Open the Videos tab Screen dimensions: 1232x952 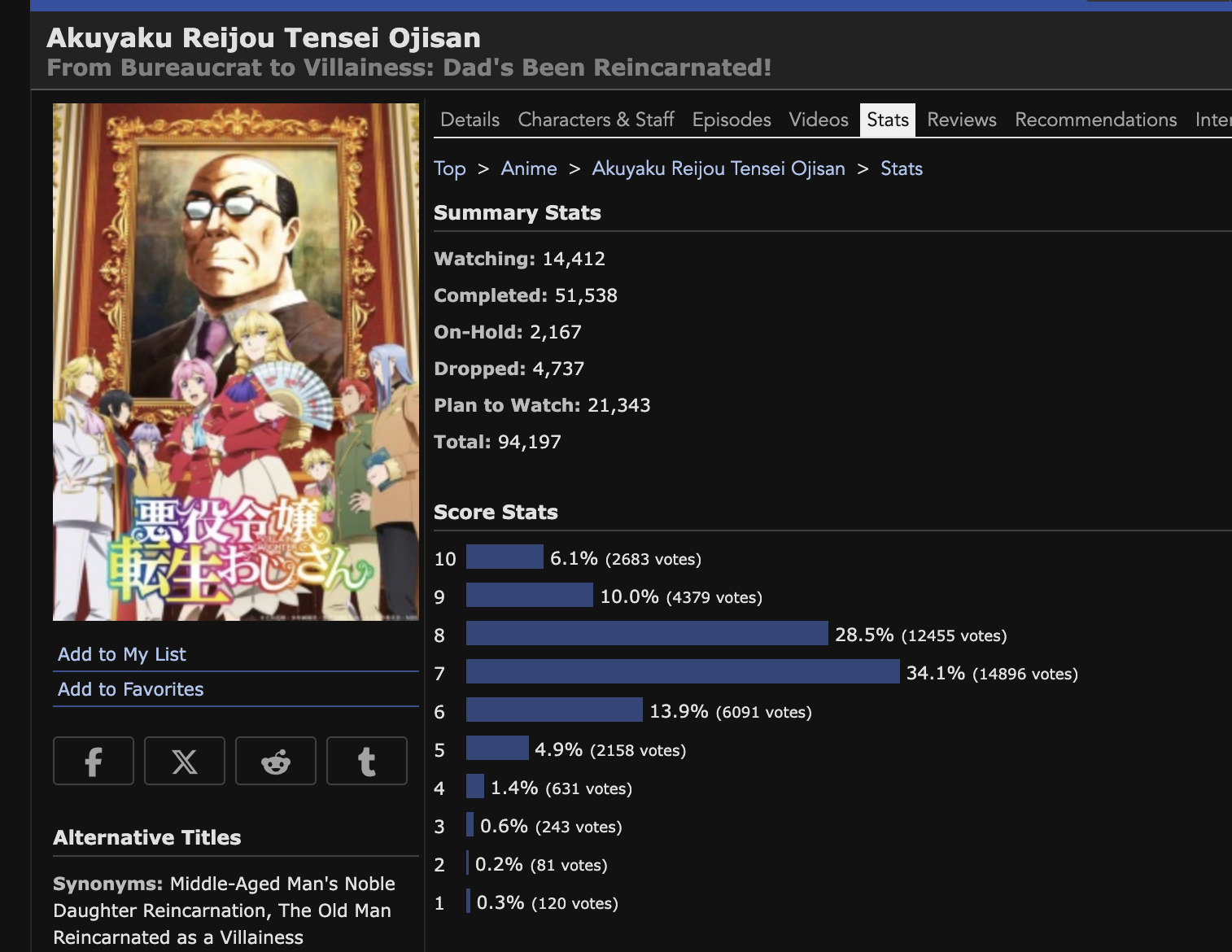819,120
